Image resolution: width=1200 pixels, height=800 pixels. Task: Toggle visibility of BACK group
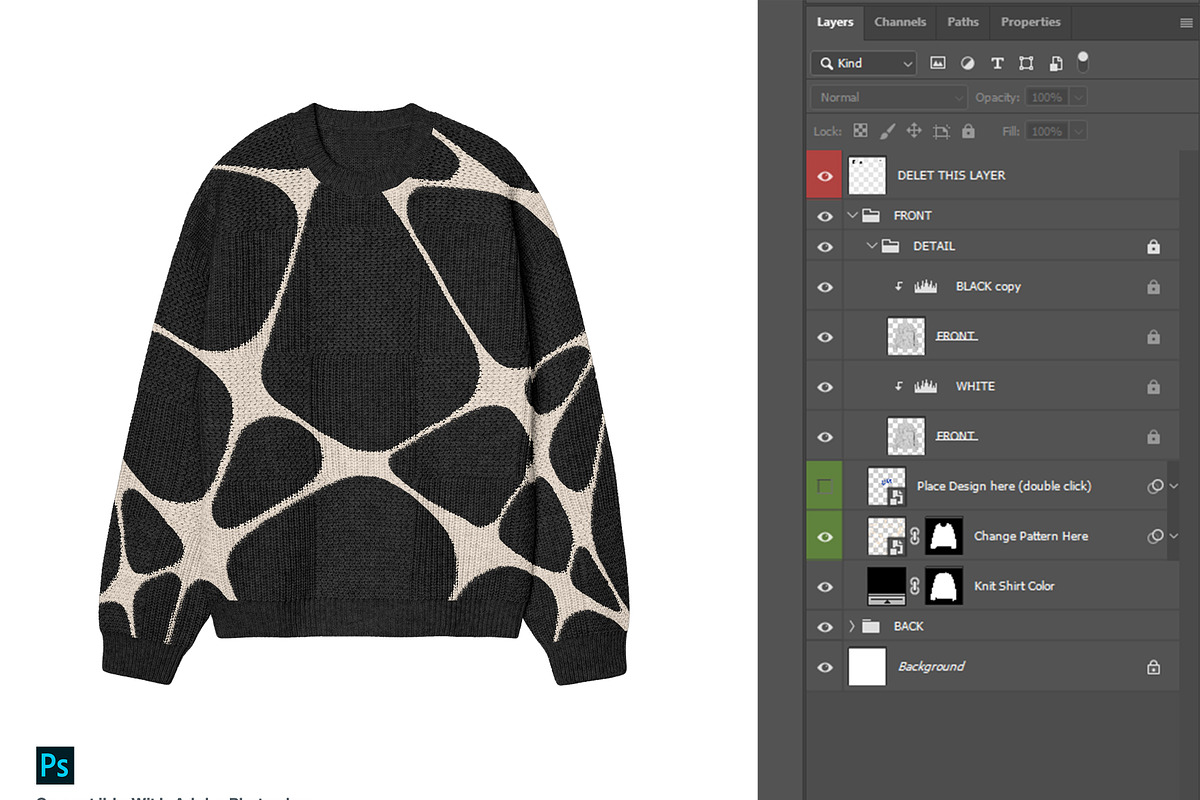[x=825, y=627]
